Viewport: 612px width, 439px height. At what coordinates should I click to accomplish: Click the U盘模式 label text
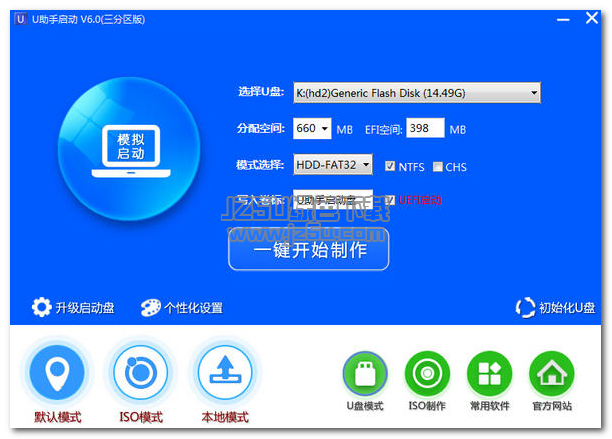[x=365, y=406]
